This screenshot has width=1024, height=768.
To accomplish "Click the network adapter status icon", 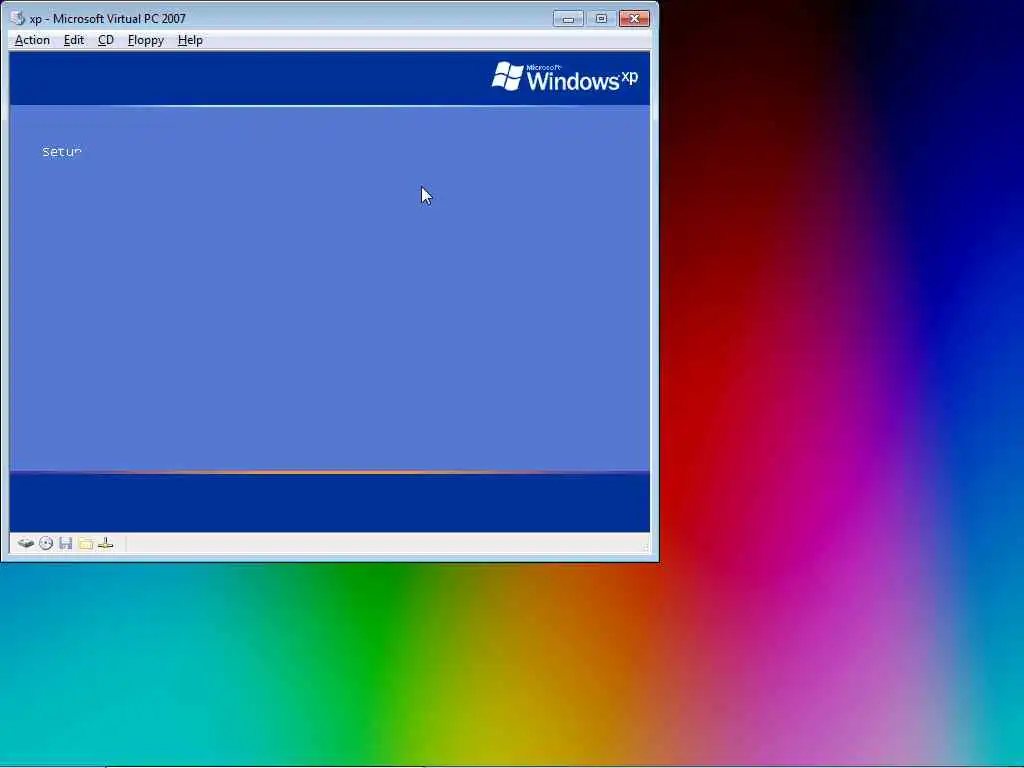I will pyautogui.click(x=105, y=543).
